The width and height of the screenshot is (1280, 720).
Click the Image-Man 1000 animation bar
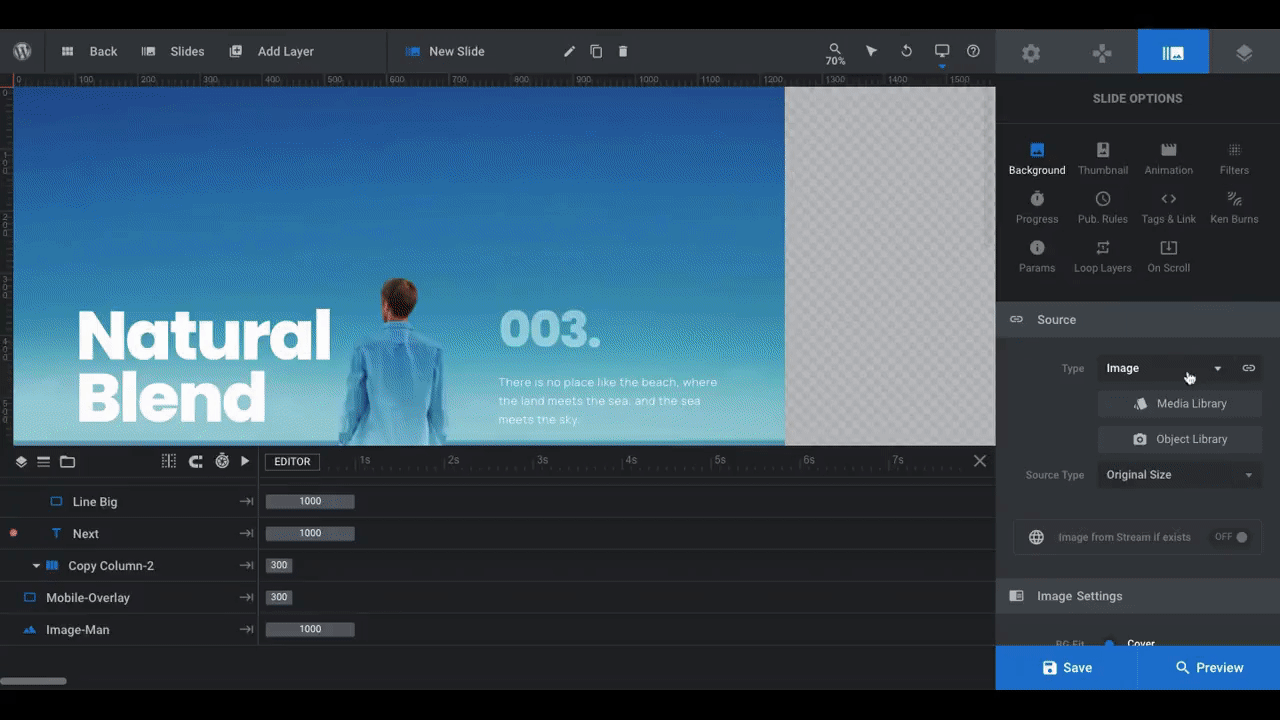click(310, 630)
